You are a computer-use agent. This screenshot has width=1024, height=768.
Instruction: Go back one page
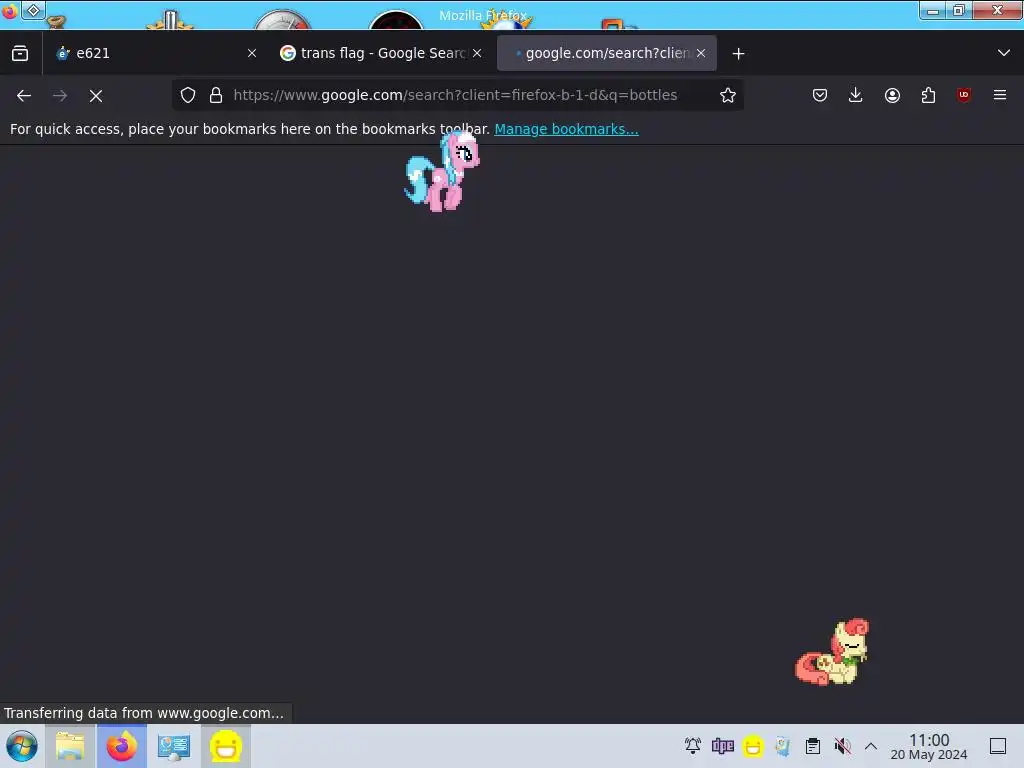(24, 96)
